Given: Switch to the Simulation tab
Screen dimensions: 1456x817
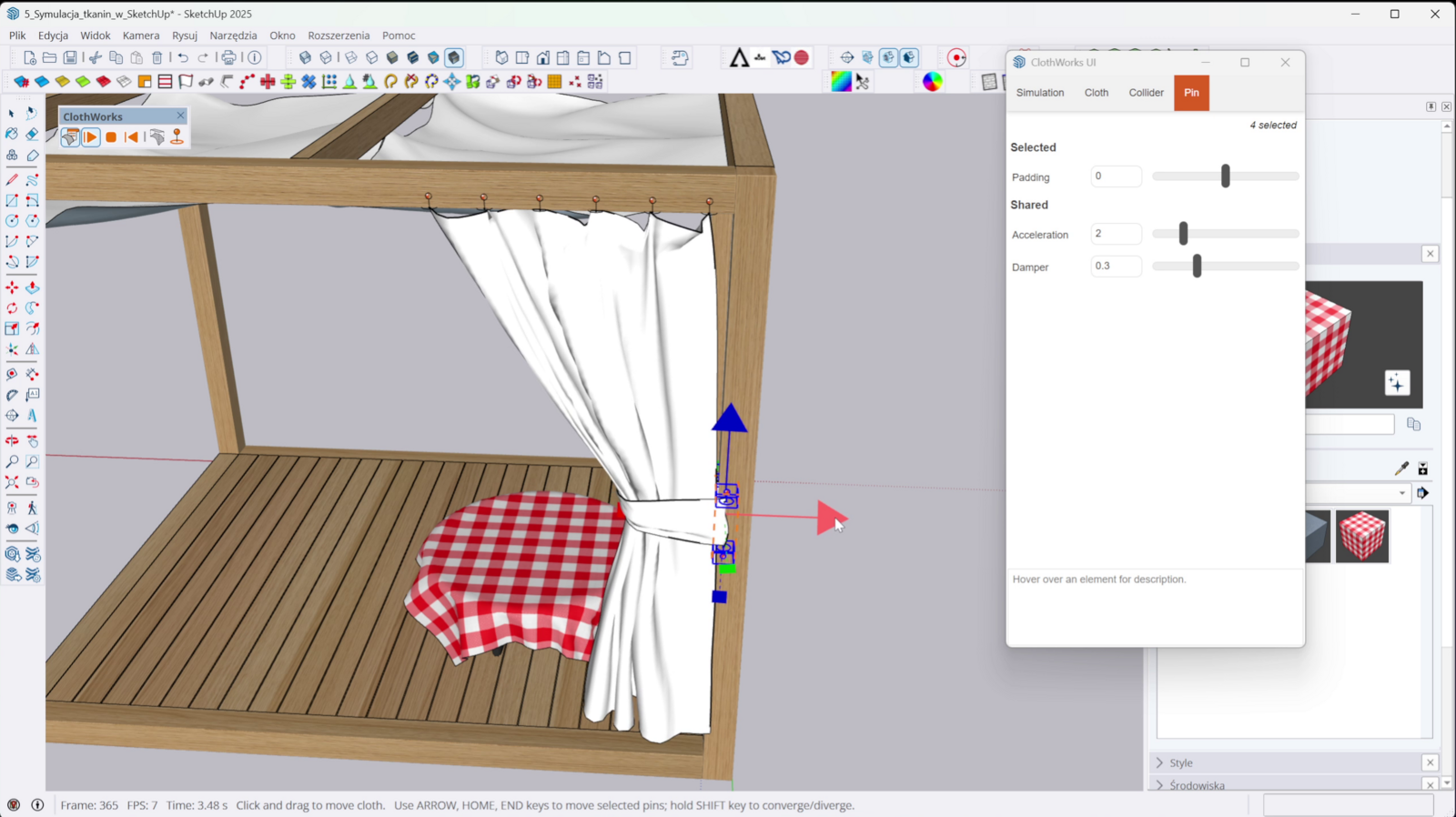Looking at the screenshot, I should [1039, 93].
